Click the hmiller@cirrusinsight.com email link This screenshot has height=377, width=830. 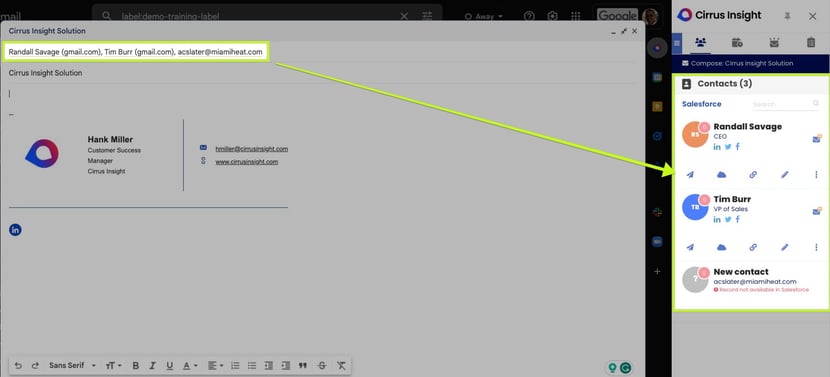pos(251,149)
